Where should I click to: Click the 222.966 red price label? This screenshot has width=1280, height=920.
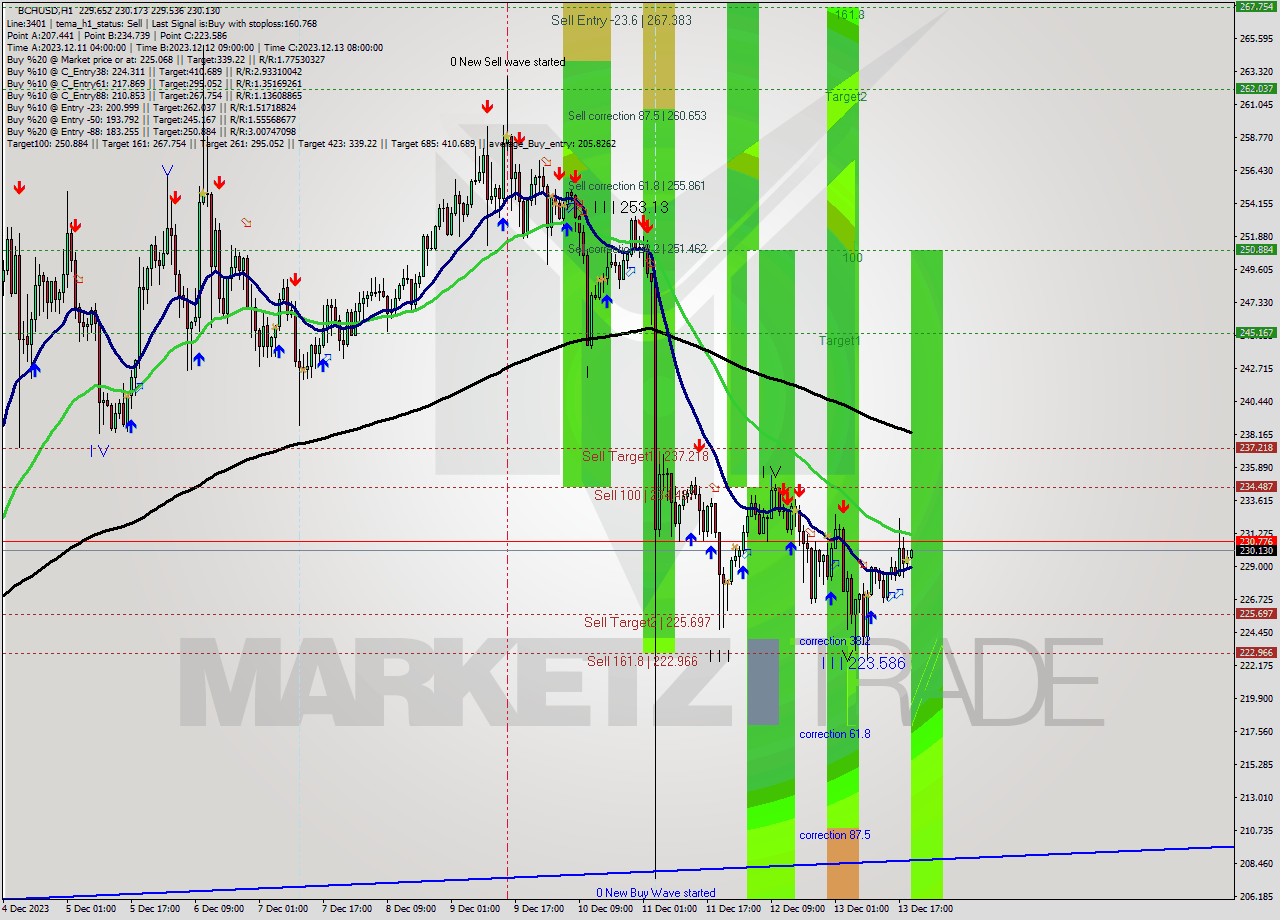pos(1256,653)
